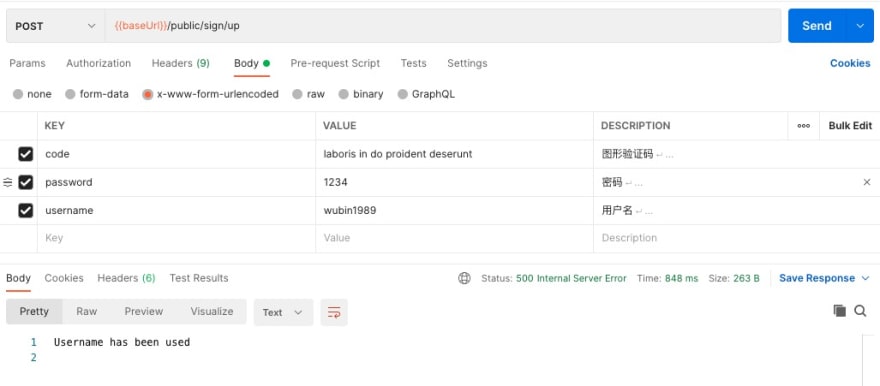Grab the drag handle on password row
This screenshot has width=880, height=386.
(7, 182)
